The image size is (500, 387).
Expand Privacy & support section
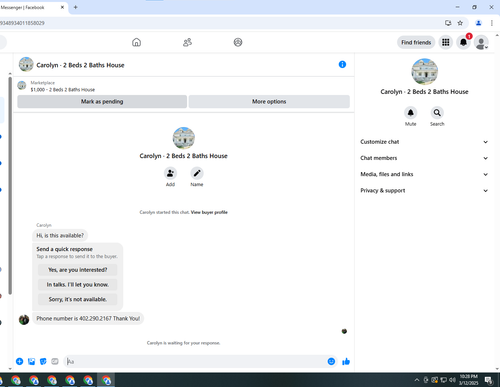(x=424, y=190)
